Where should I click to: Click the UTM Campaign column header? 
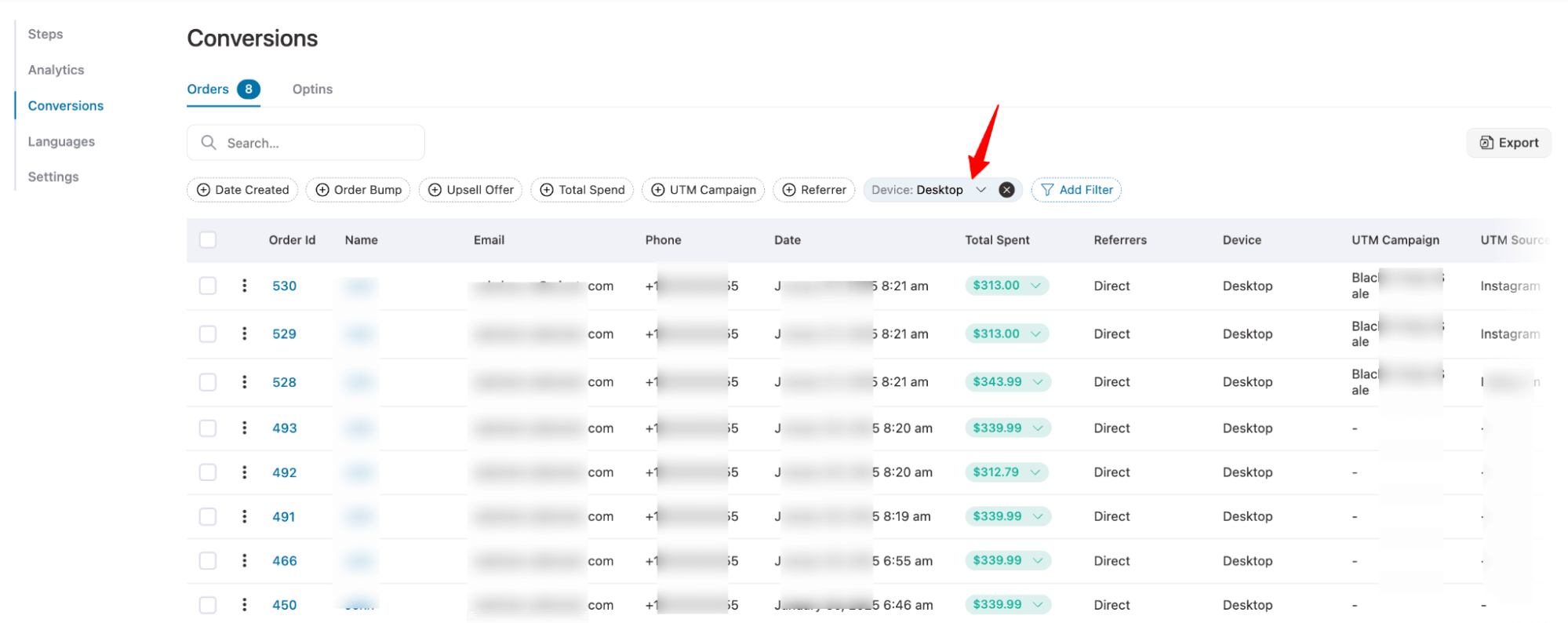click(x=1395, y=240)
